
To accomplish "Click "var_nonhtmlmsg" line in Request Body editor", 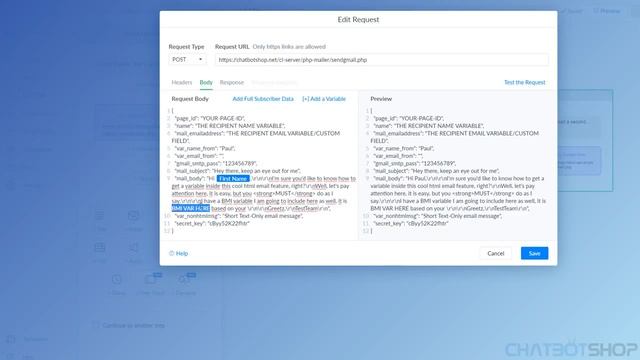I will click(x=239, y=216).
